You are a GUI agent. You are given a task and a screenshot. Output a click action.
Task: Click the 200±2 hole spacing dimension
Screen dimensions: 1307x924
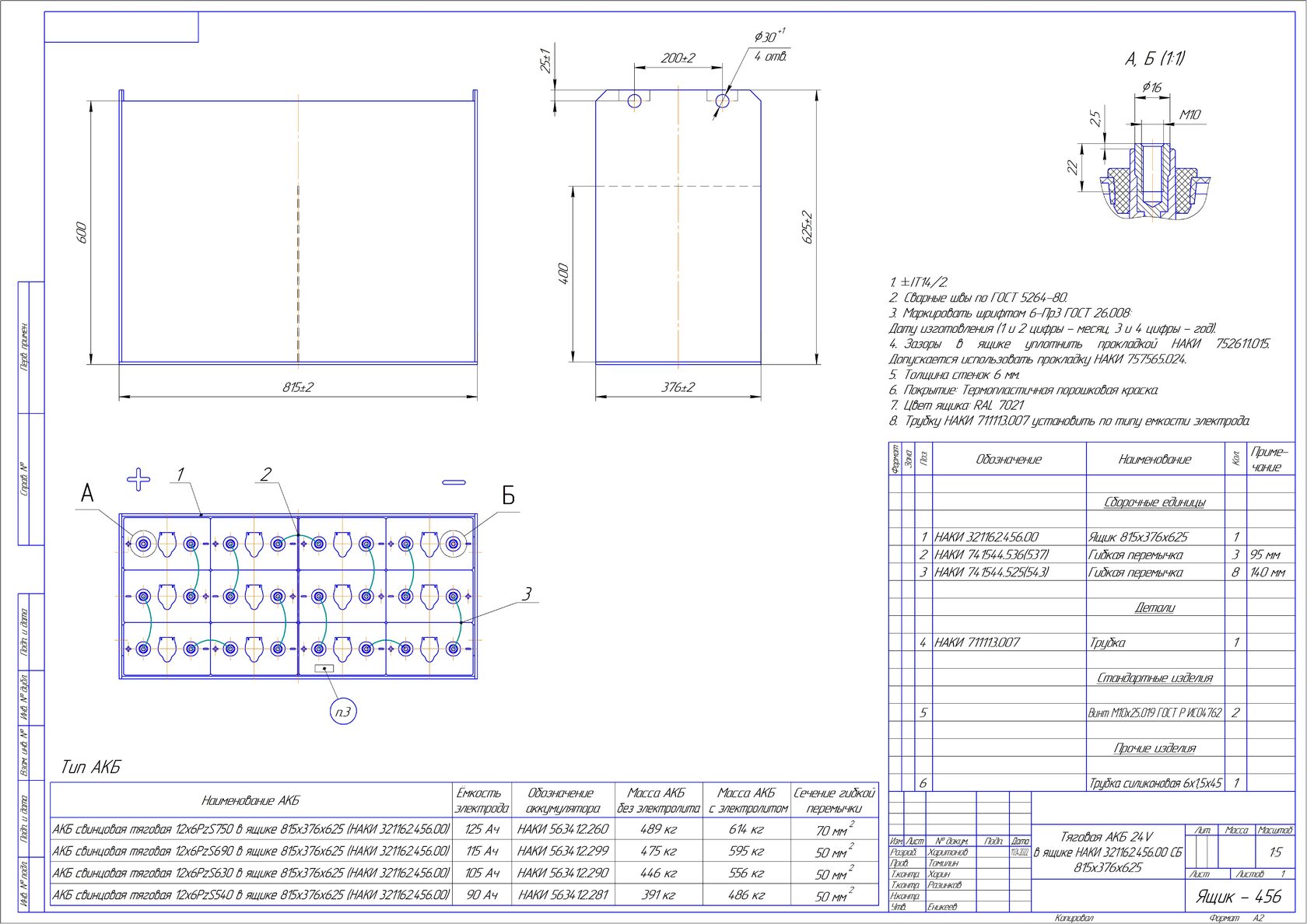click(678, 58)
